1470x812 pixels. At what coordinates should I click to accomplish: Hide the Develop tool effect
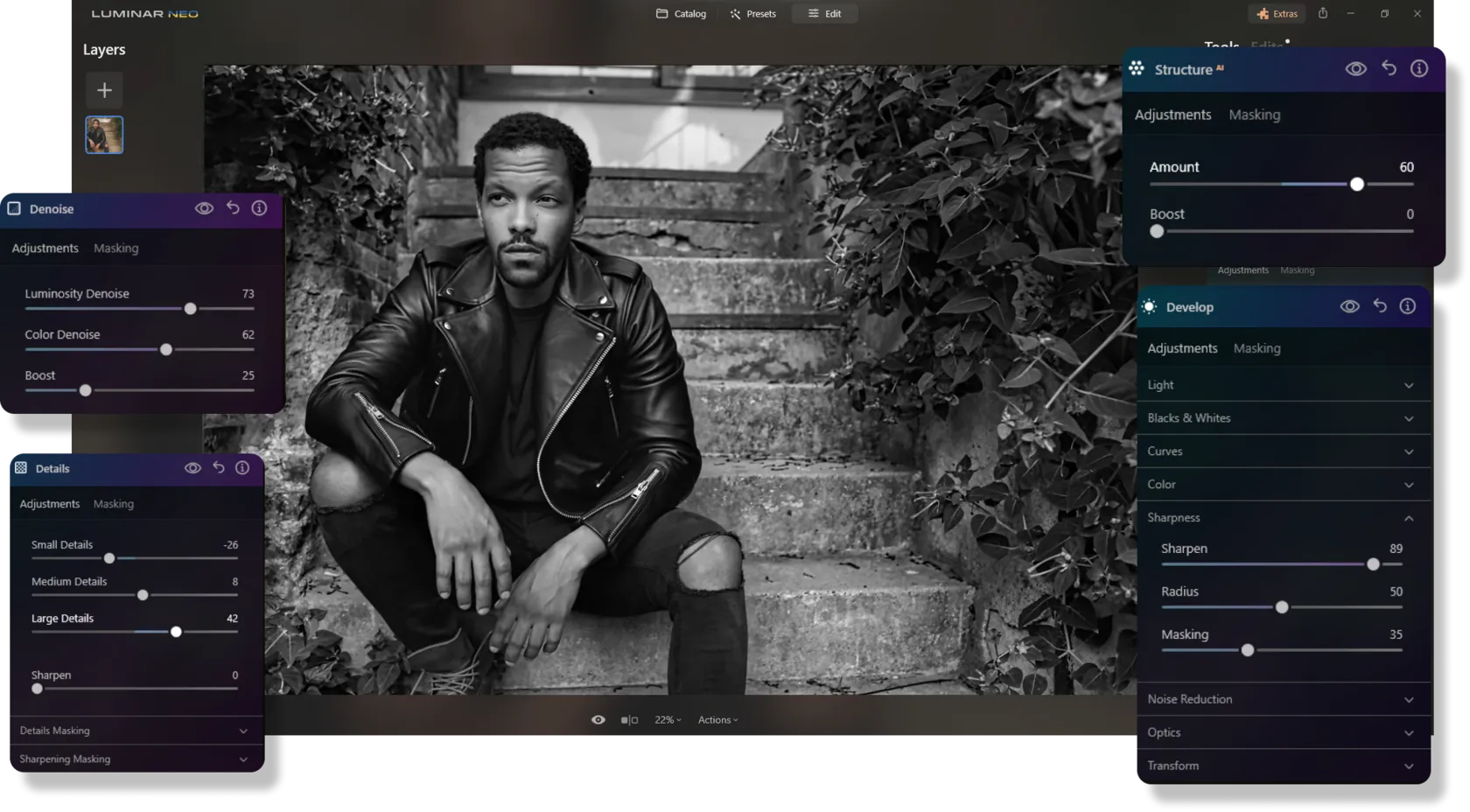[x=1349, y=306]
